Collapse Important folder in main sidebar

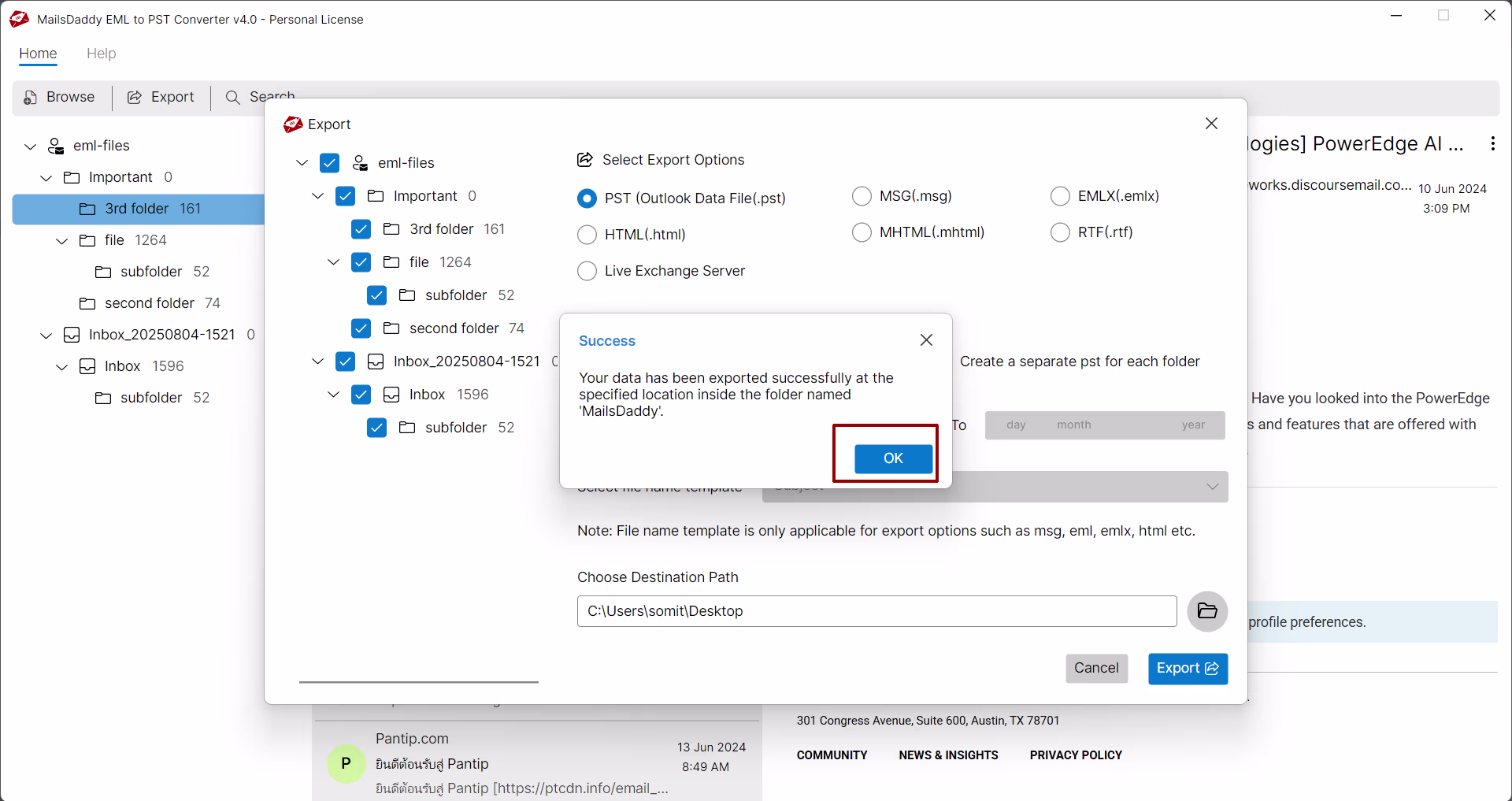pos(46,178)
